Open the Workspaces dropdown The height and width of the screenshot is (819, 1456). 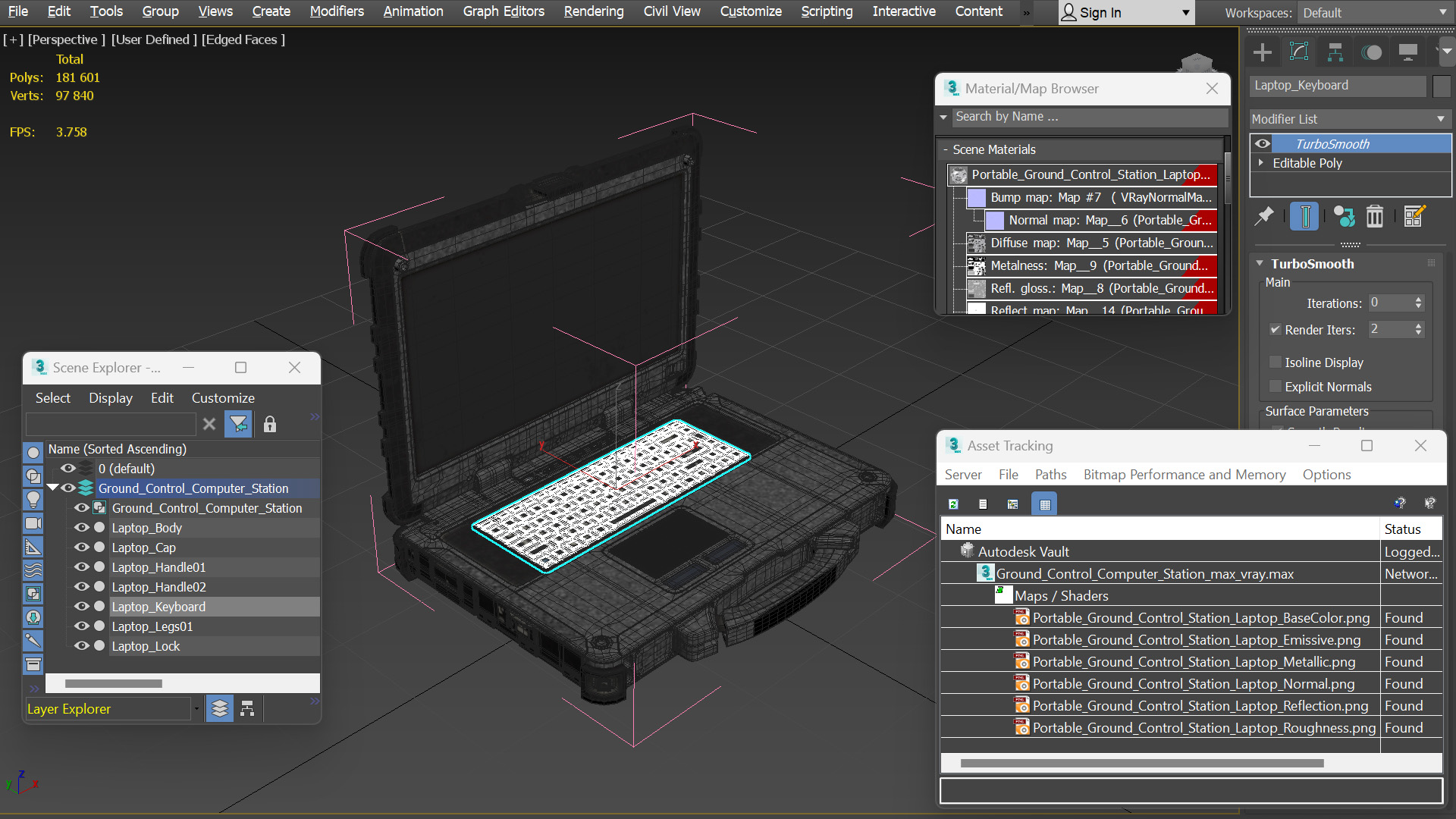[1375, 13]
